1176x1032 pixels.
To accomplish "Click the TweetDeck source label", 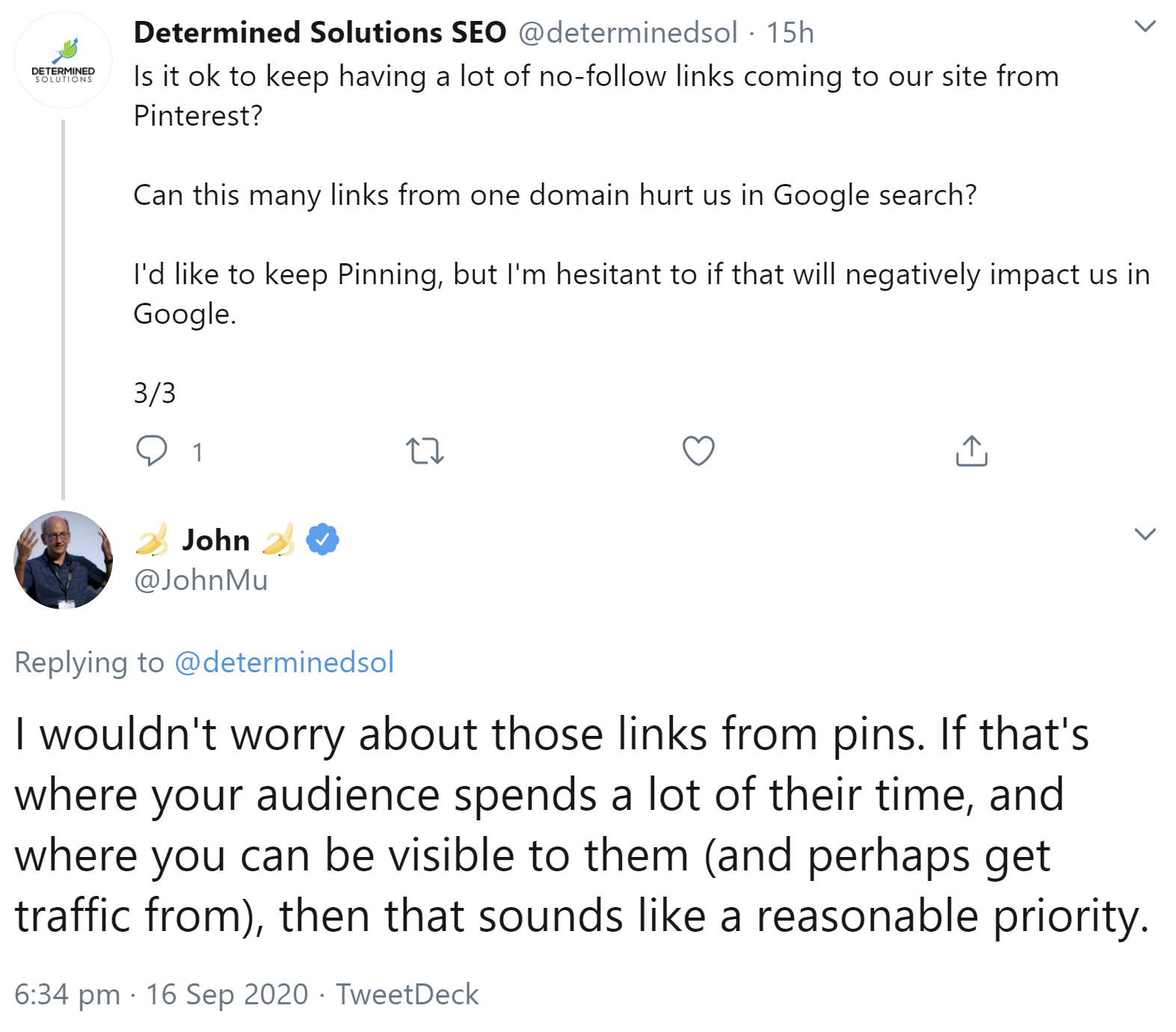I will (406, 995).
